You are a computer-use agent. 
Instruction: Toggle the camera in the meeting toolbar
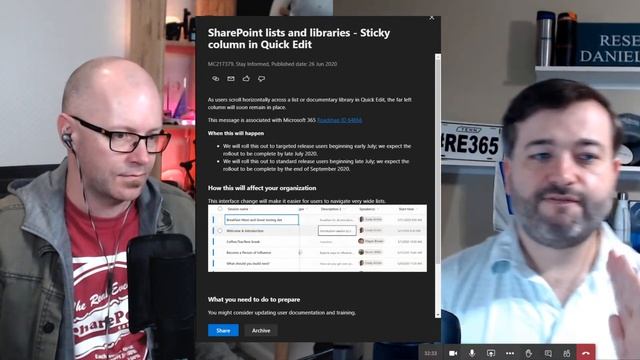[x=453, y=353]
